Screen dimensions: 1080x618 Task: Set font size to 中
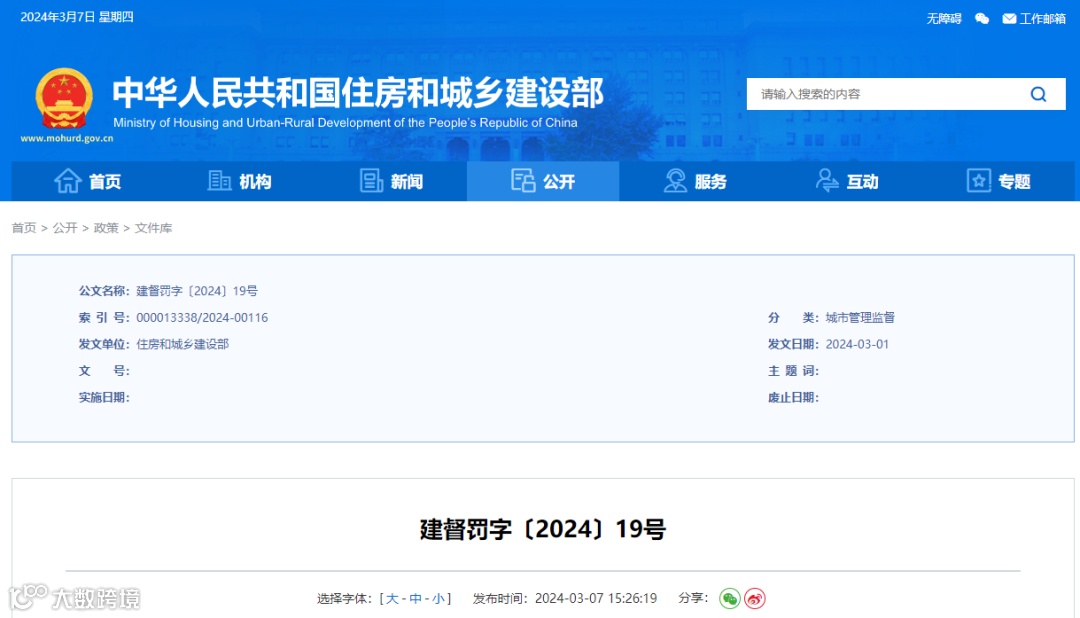(415, 599)
